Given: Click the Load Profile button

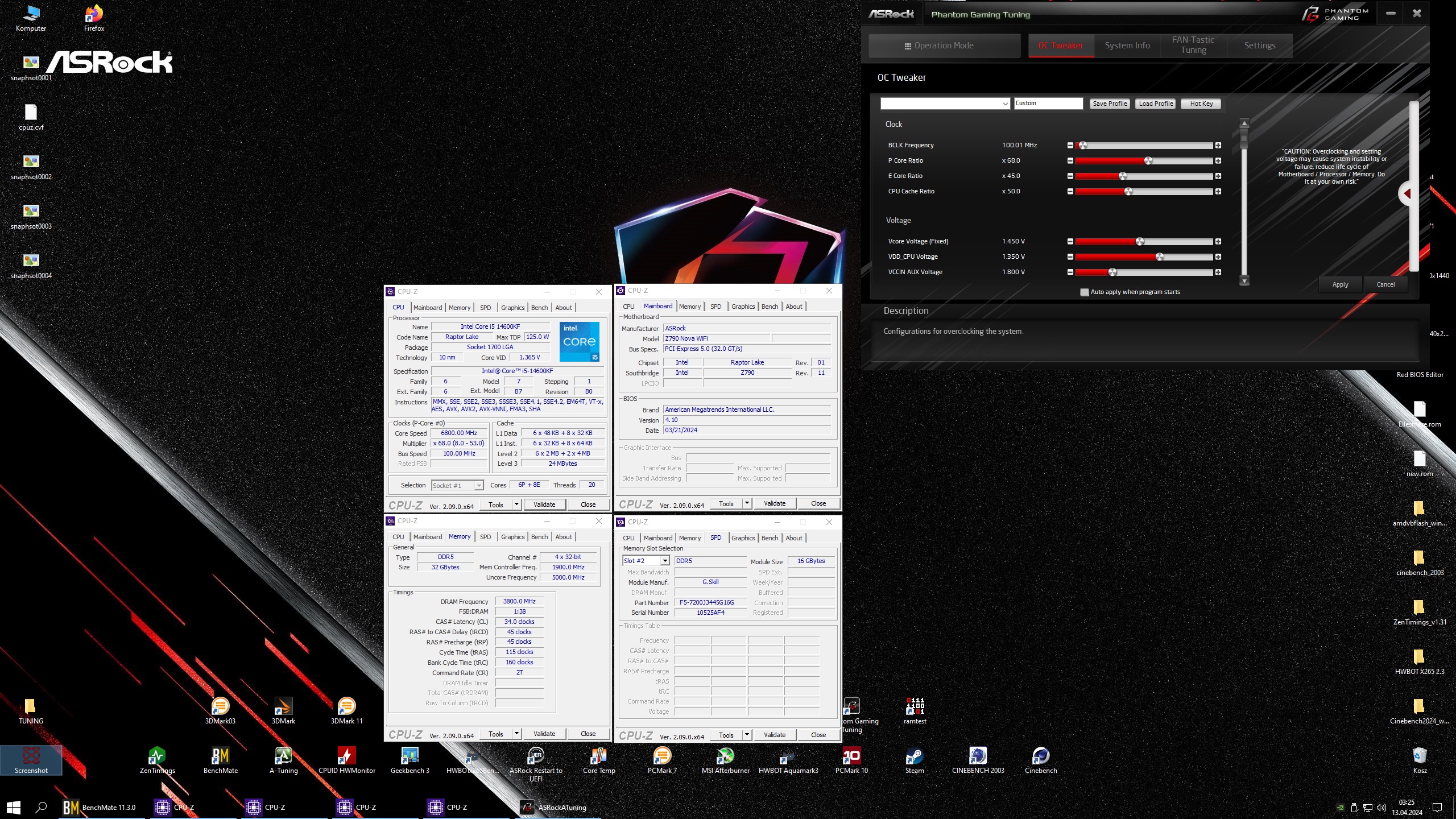Looking at the screenshot, I should 1155,104.
